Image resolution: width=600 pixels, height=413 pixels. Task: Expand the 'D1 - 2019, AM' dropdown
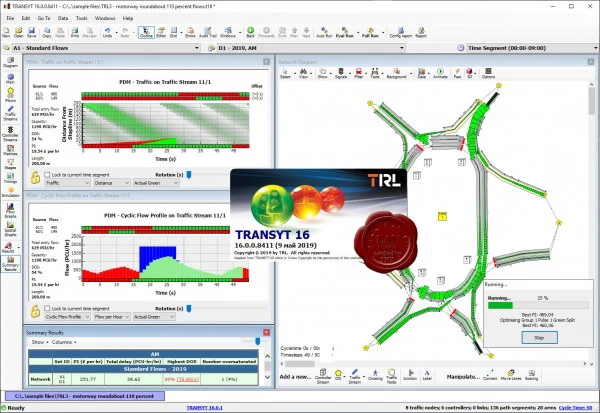click(402, 48)
